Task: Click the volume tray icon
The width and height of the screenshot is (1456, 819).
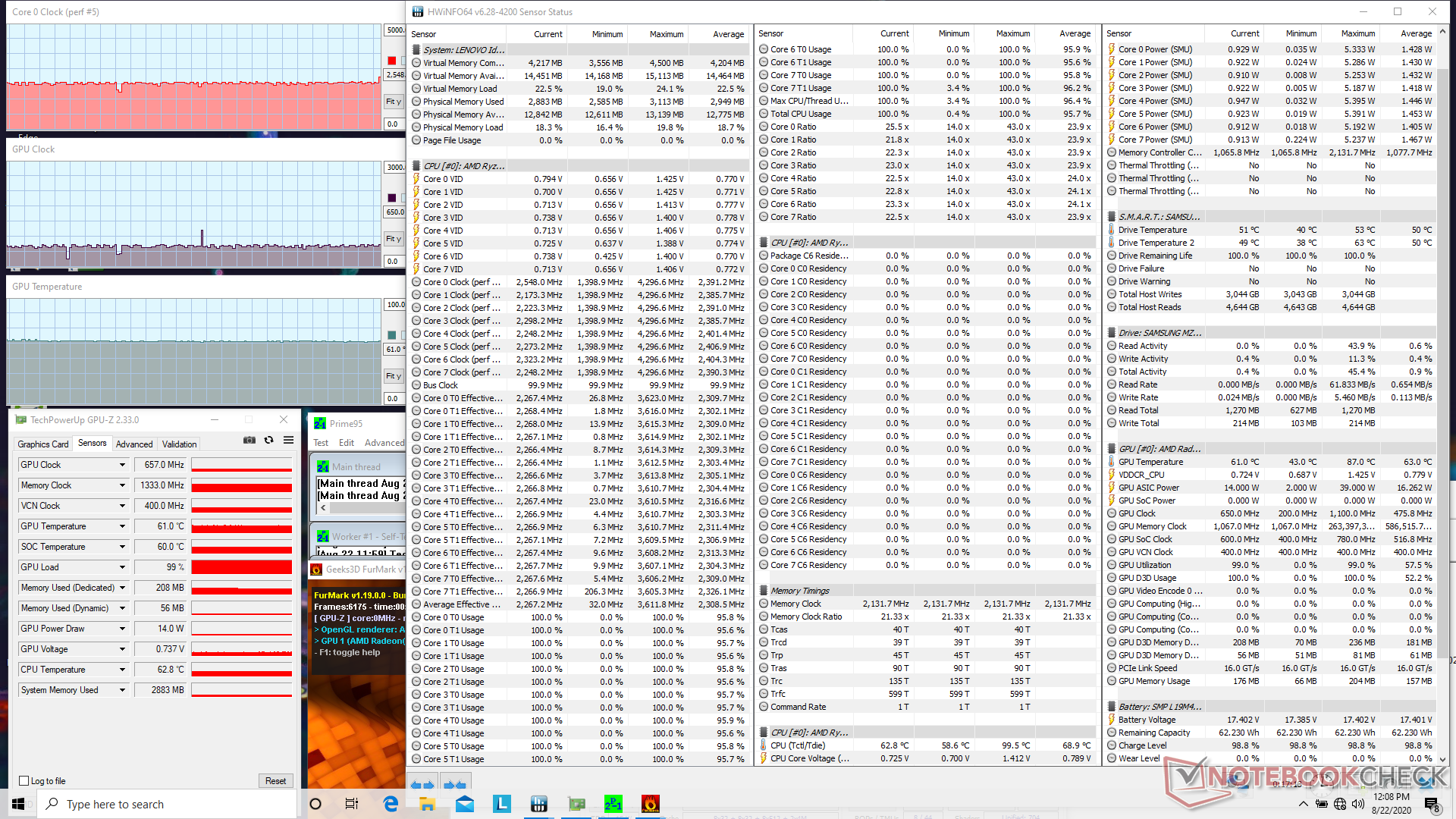Action: click(x=1357, y=805)
